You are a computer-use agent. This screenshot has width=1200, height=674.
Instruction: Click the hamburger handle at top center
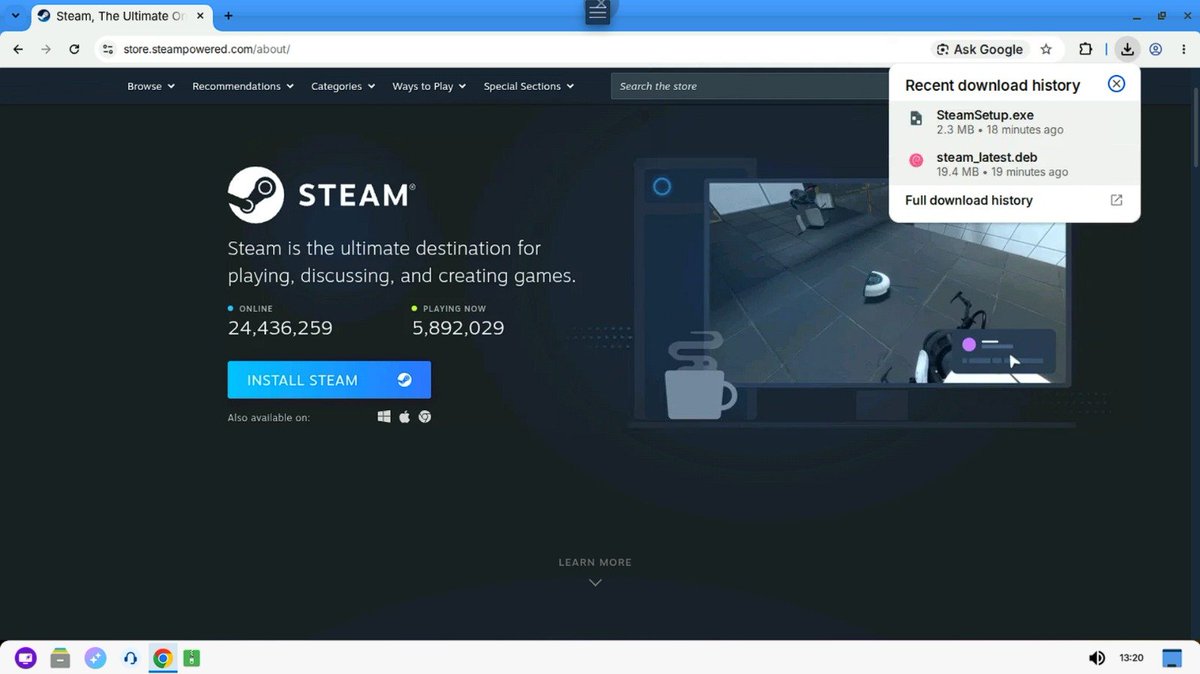(597, 12)
